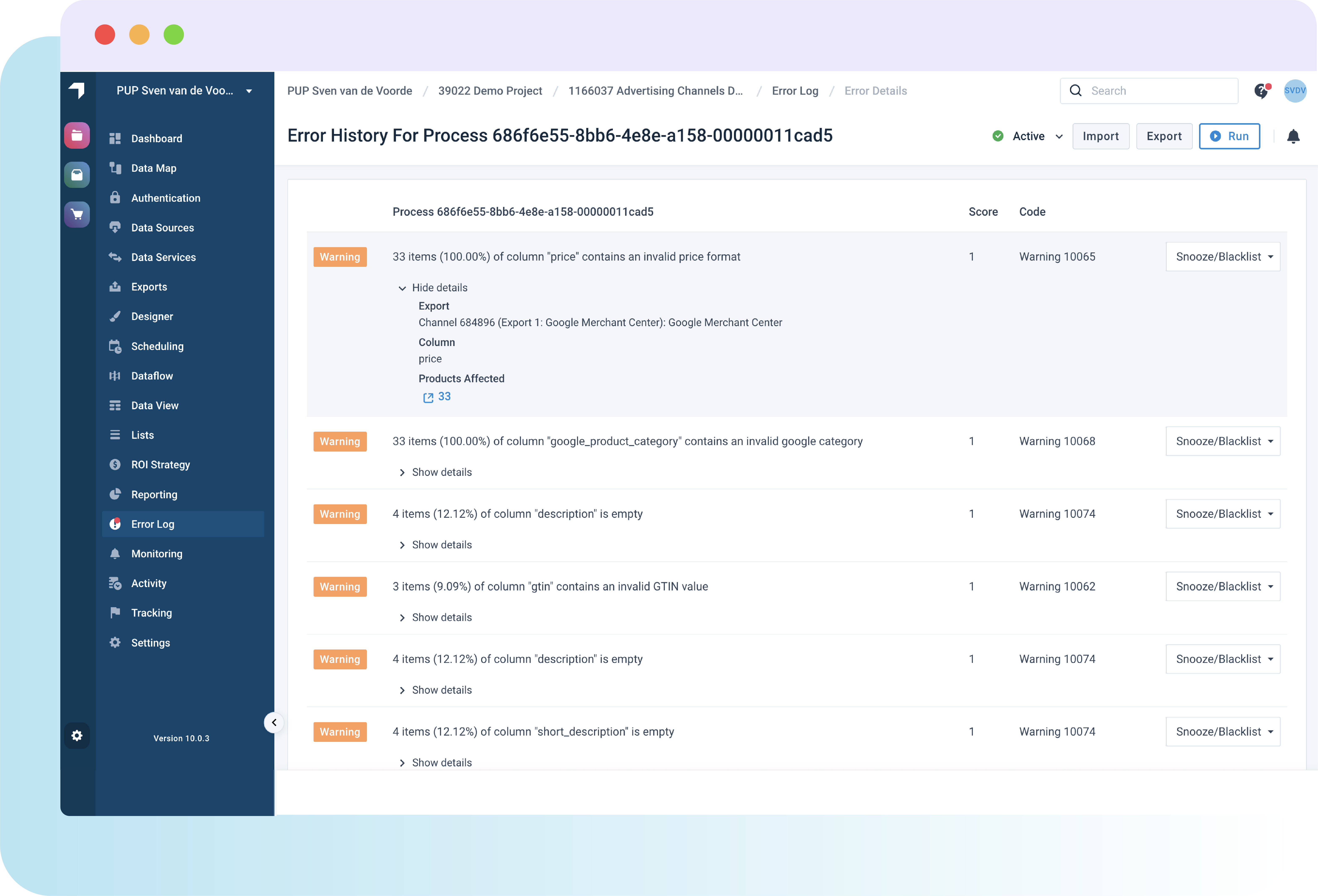Open Snooze/Blacklist menu for Warning 10065
This screenshot has height=896, width=1318.
coord(1223,256)
